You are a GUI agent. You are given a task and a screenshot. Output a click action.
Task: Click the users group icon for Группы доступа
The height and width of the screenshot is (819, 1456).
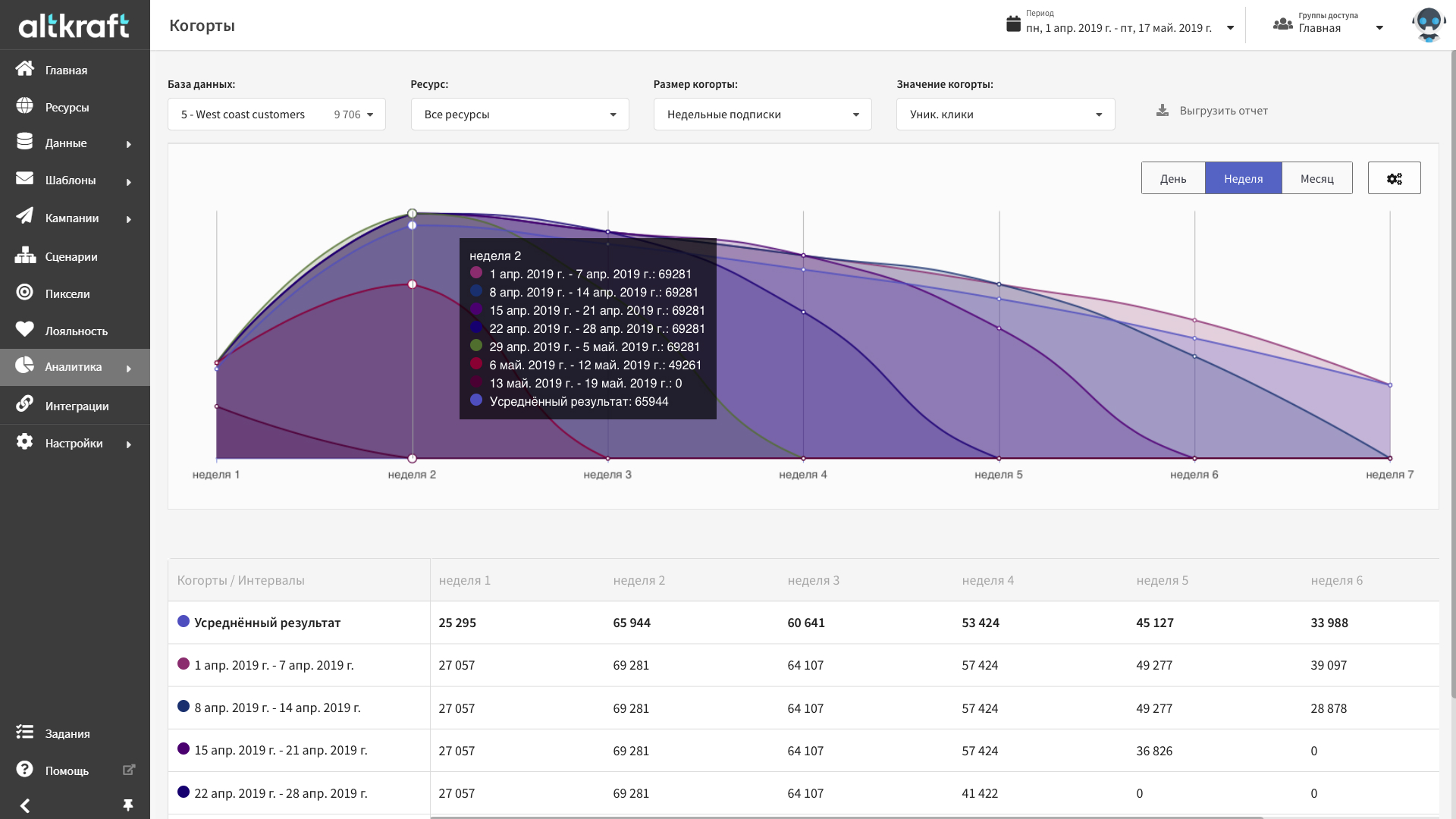click(1283, 24)
